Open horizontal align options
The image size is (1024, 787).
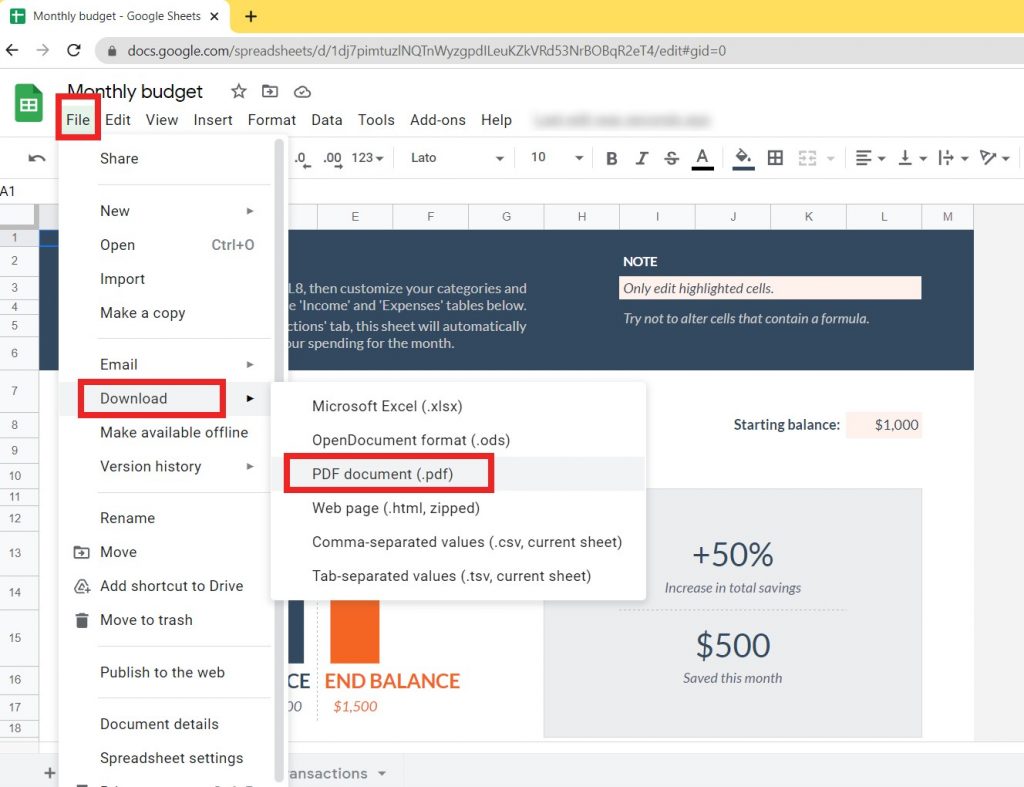(x=870, y=158)
